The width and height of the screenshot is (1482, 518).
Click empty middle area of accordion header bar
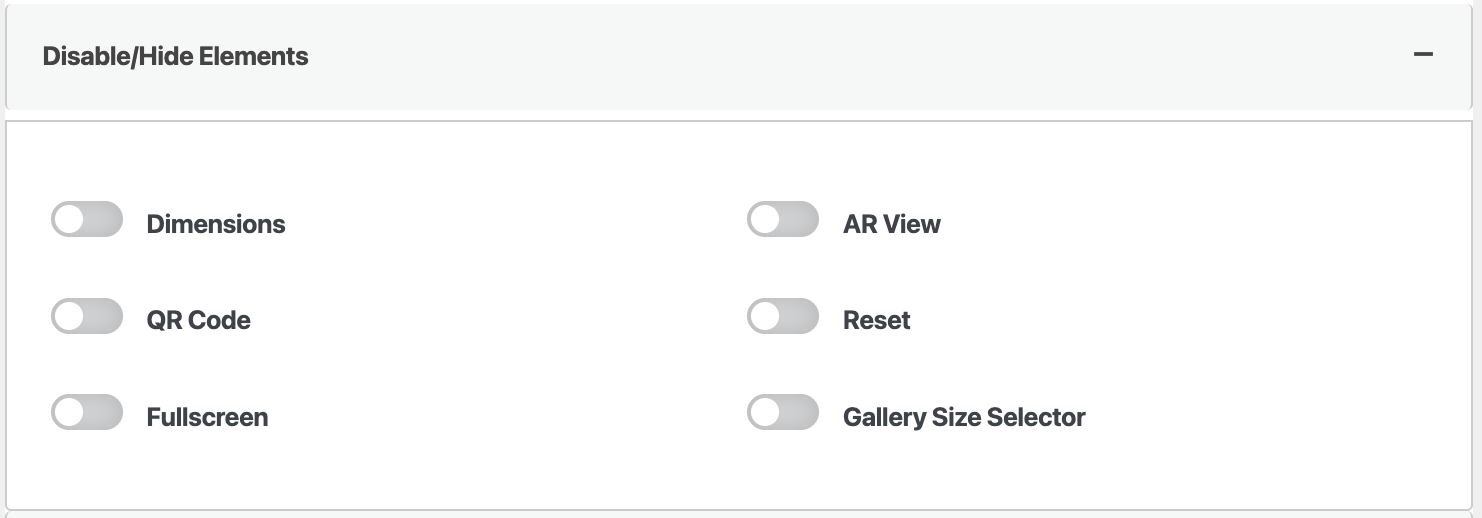pyautogui.click(x=800, y=56)
